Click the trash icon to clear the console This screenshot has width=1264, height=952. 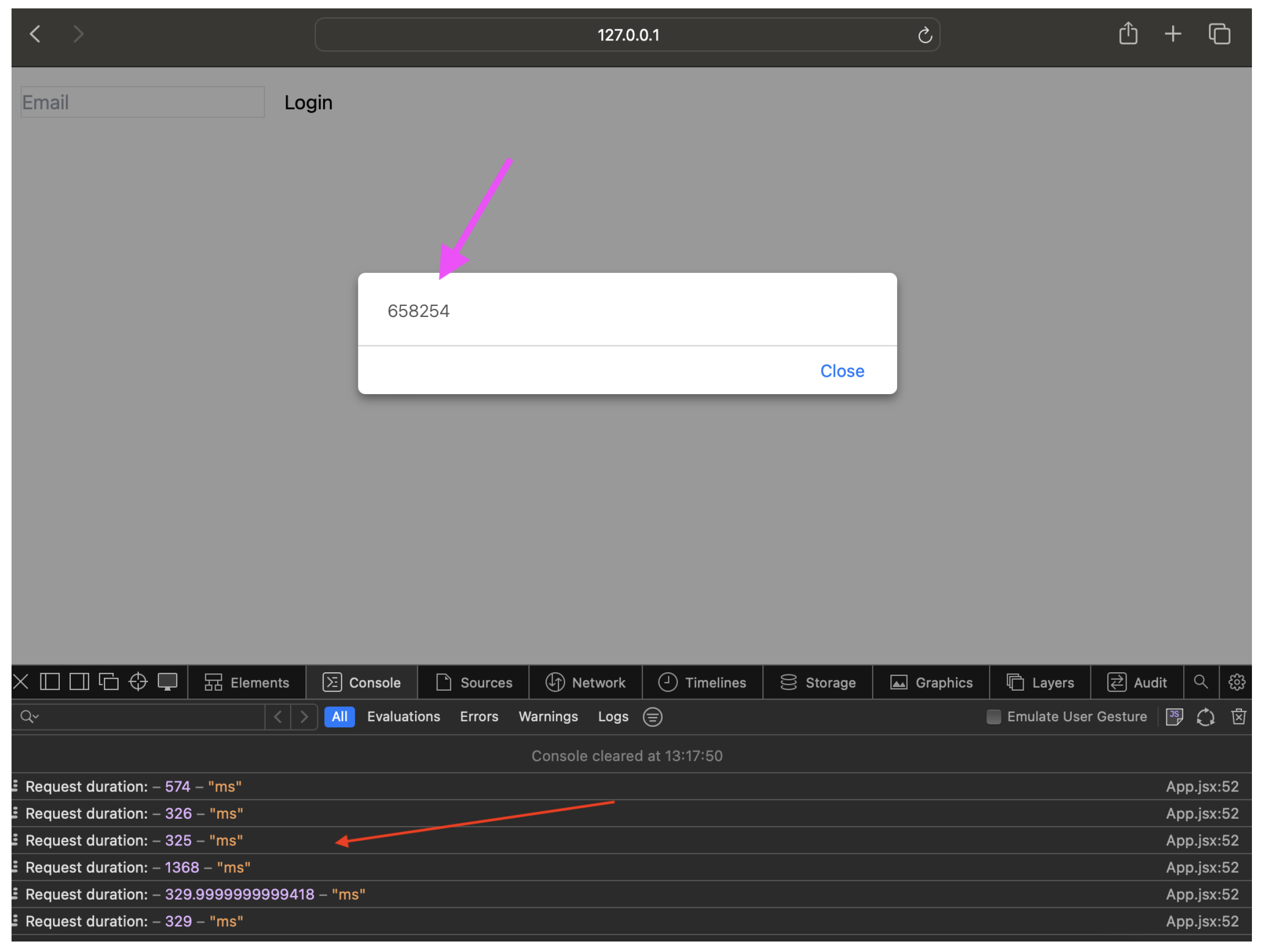(x=1238, y=717)
